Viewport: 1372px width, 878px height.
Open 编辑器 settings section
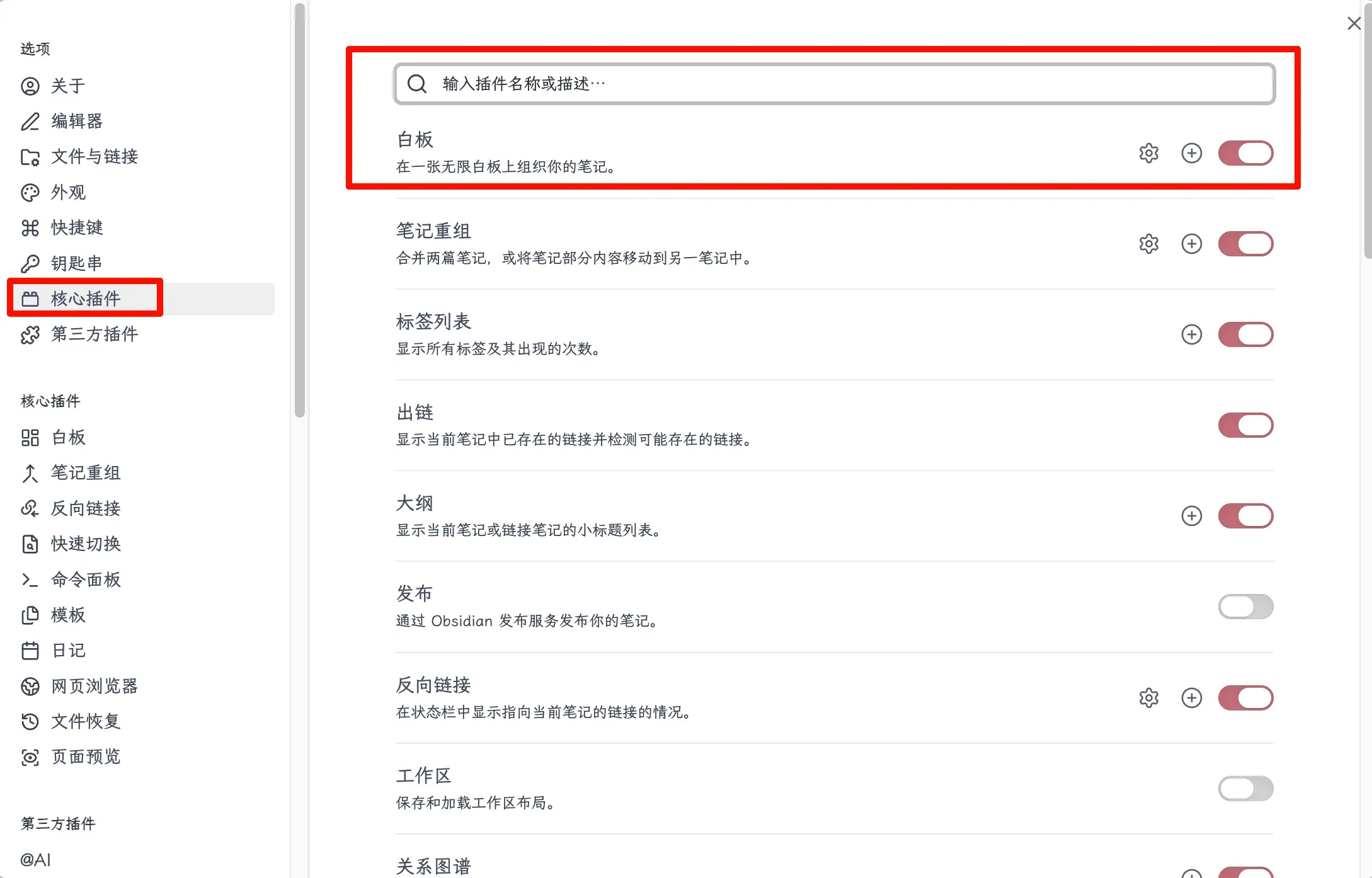77,121
